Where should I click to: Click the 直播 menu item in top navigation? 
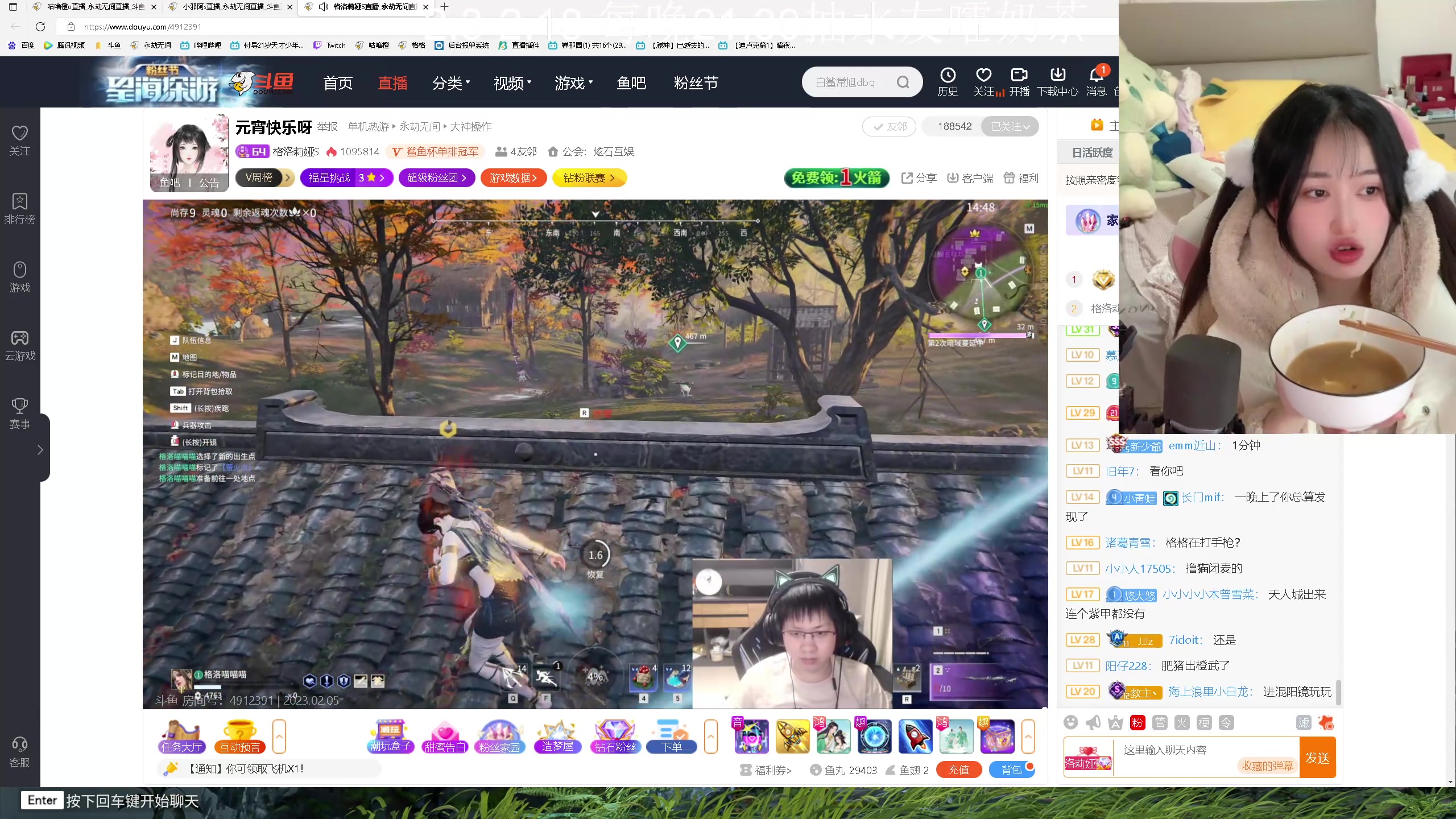tap(393, 83)
